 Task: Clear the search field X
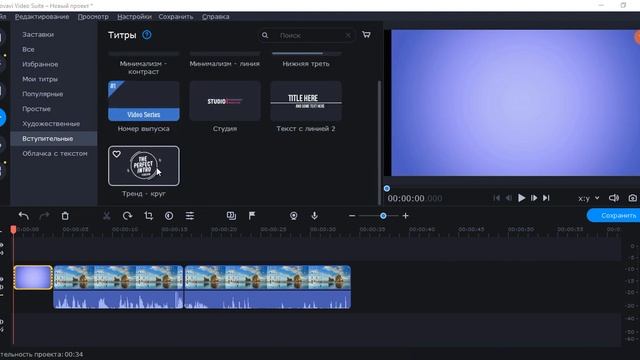tap(348, 36)
